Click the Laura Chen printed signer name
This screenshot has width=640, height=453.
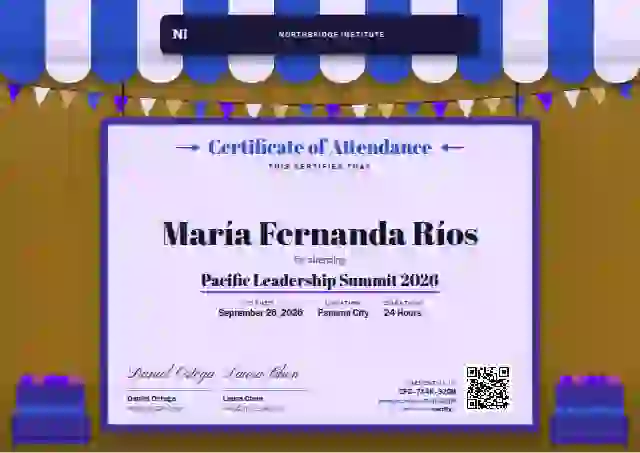243,398
